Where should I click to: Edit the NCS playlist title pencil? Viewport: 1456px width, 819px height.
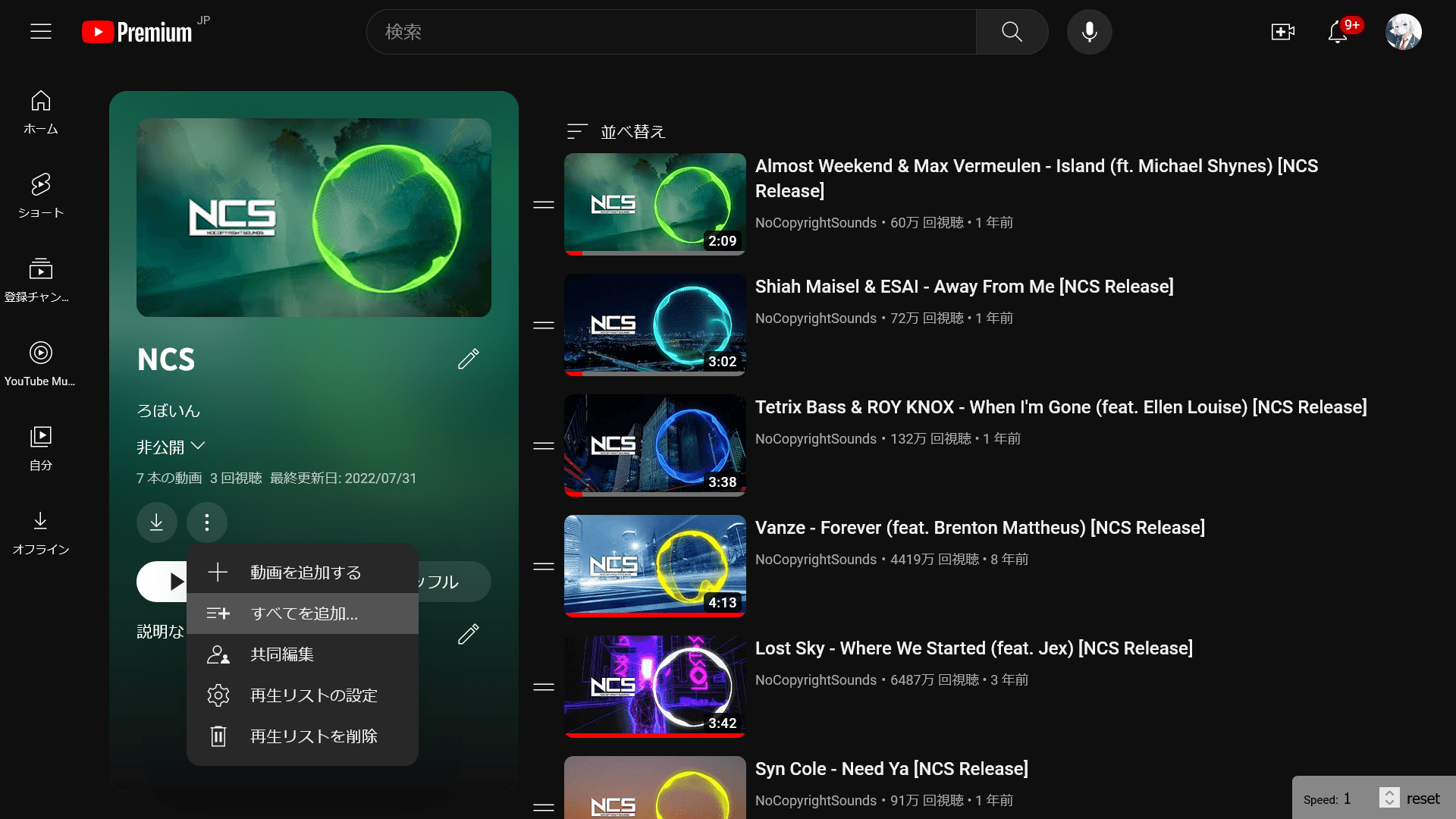(x=469, y=359)
